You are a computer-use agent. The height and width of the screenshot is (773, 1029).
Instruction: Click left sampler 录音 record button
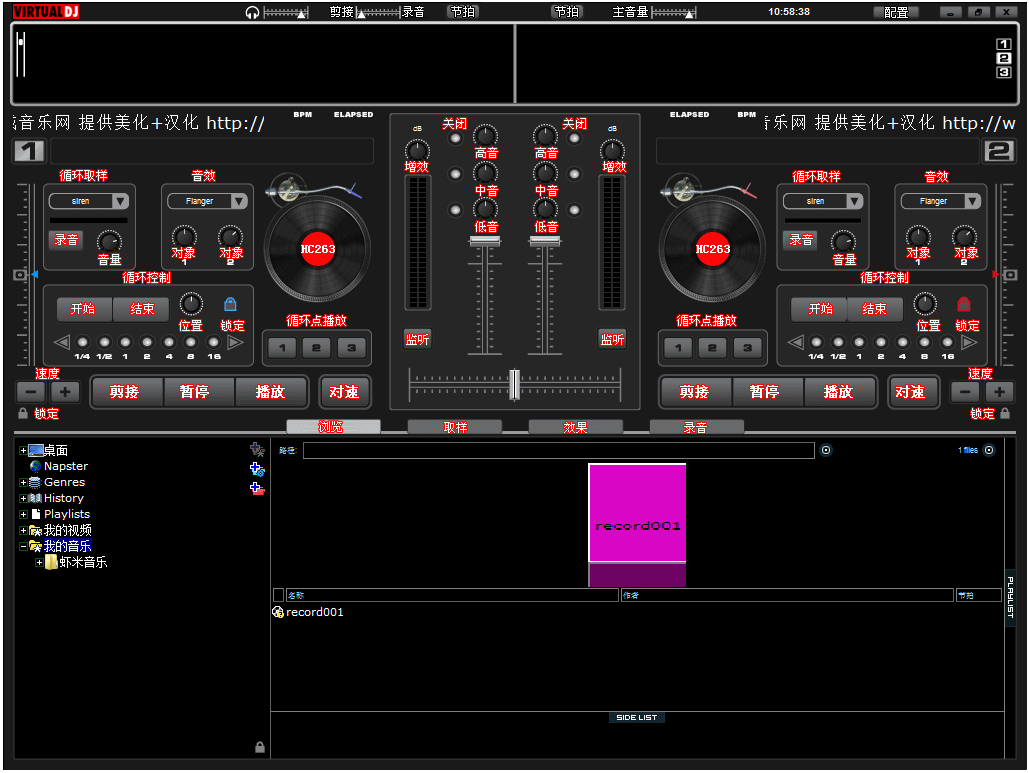click(x=66, y=240)
